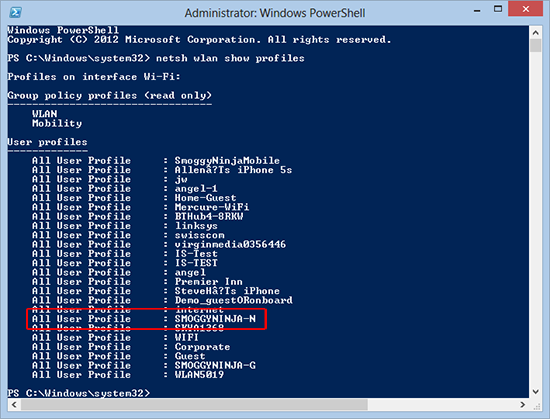
Task: Click the 'Profiles on interface Wi-Fi:' line
Action: pyautogui.click(x=94, y=76)
